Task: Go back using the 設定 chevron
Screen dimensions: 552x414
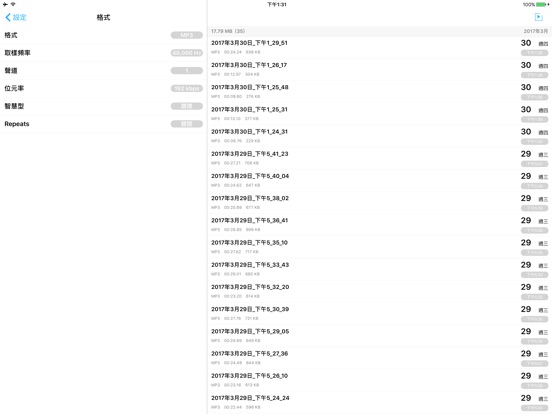Action: [x=8, y=17]
